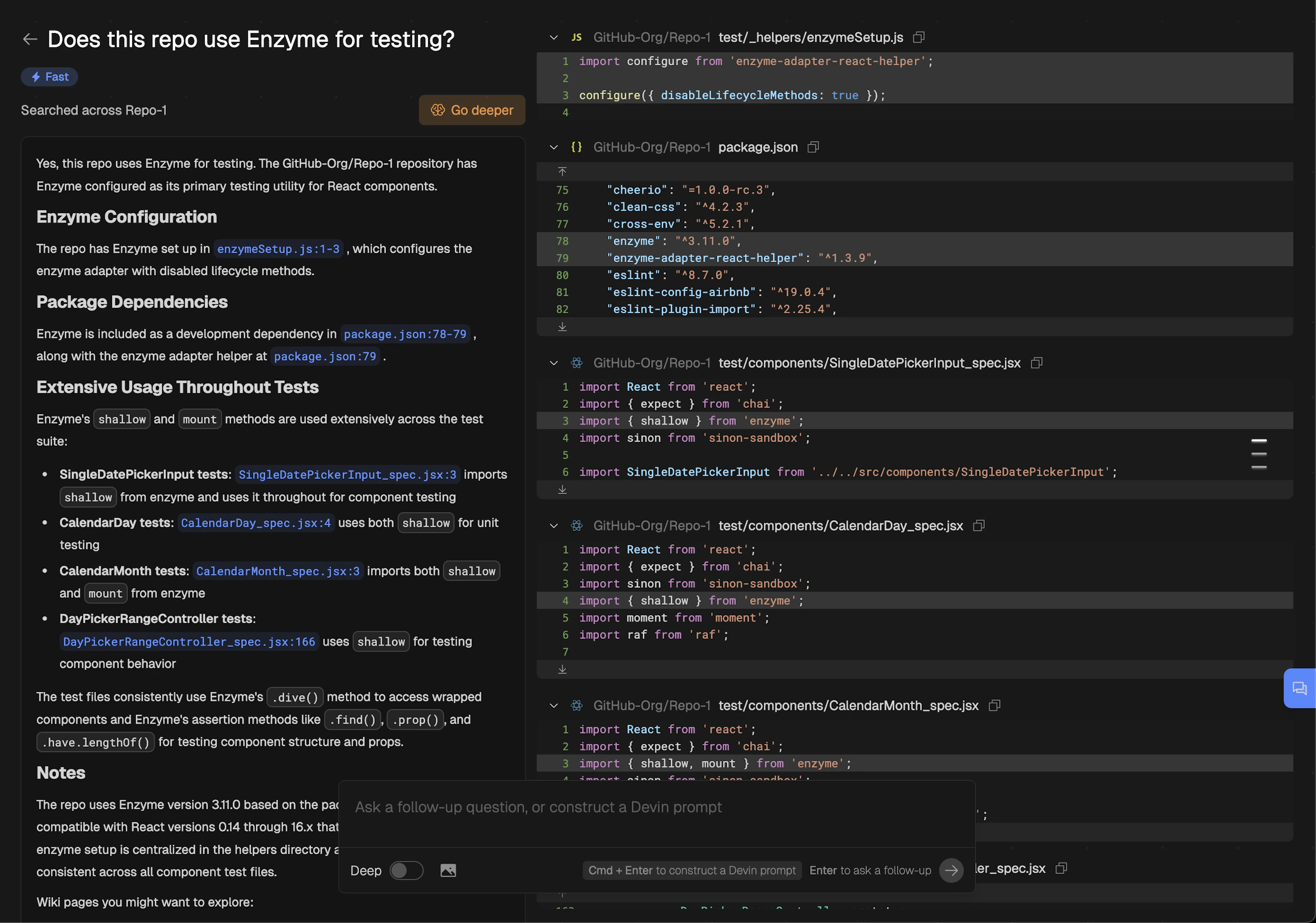Copy the enzymeSetup.js file path
The image size is (1316, 923).
point(918,37)
